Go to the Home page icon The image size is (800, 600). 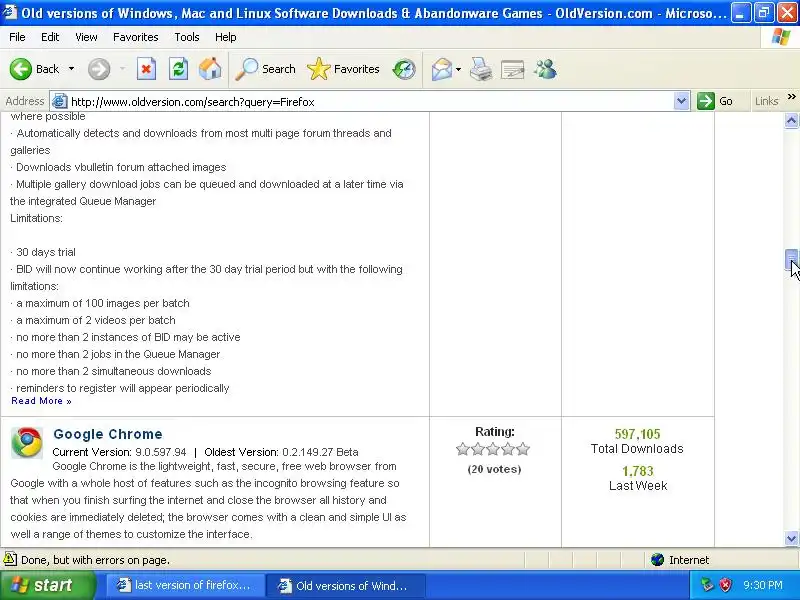(x=210, y=69)
